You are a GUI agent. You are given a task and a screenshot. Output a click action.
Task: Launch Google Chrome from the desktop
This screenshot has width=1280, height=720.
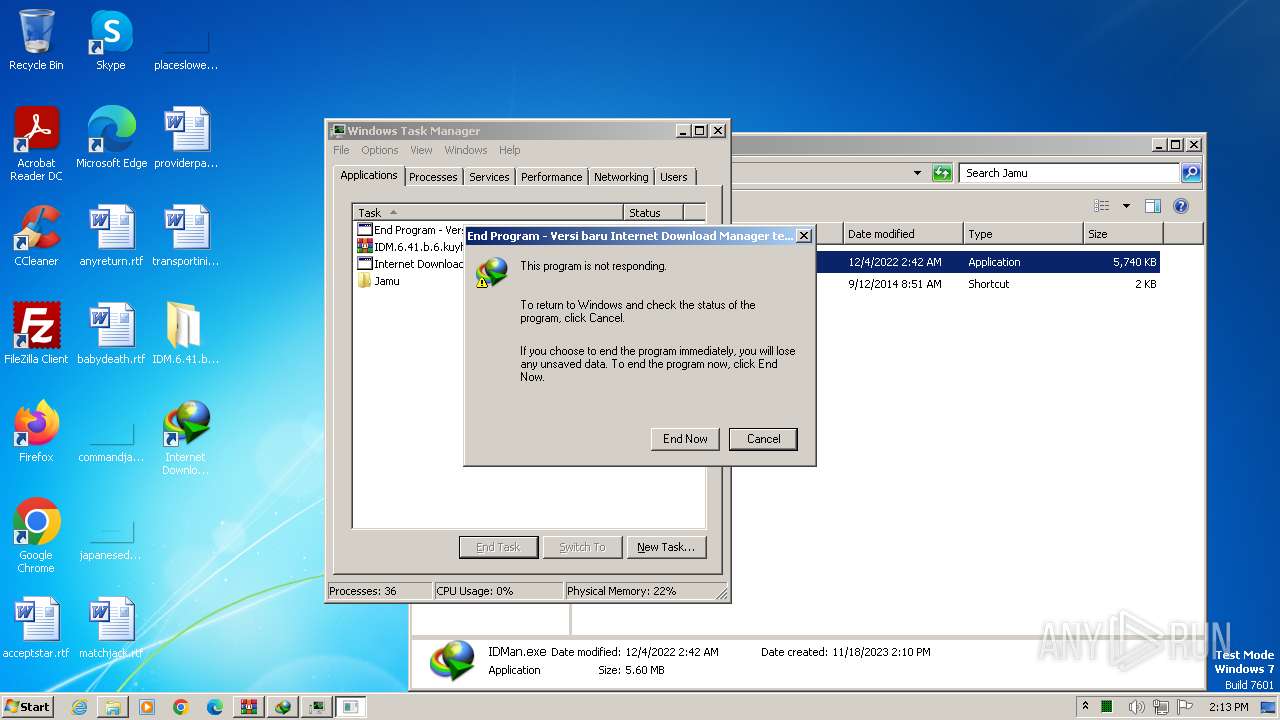coord(36,536)
